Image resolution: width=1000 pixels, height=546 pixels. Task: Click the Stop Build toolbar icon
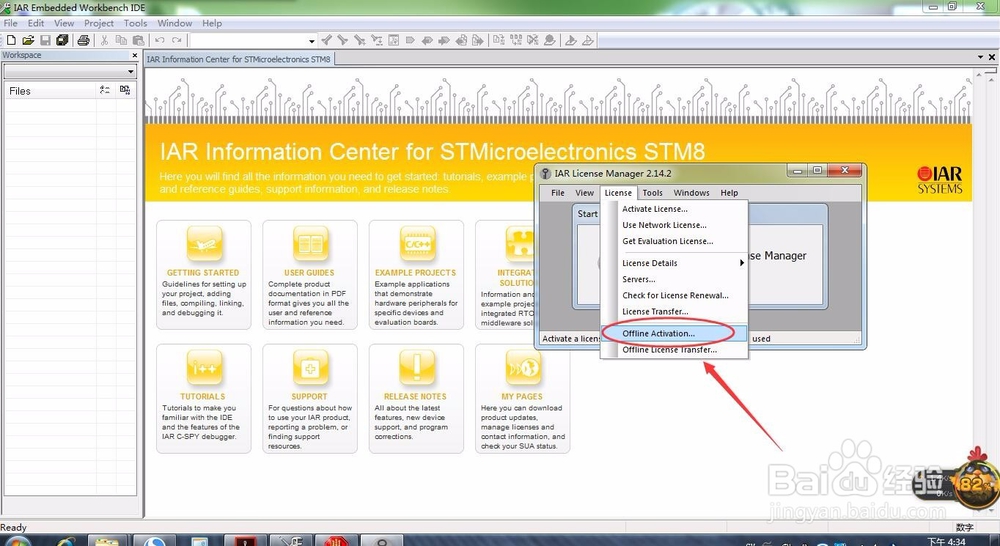click(x=533, y=40)
